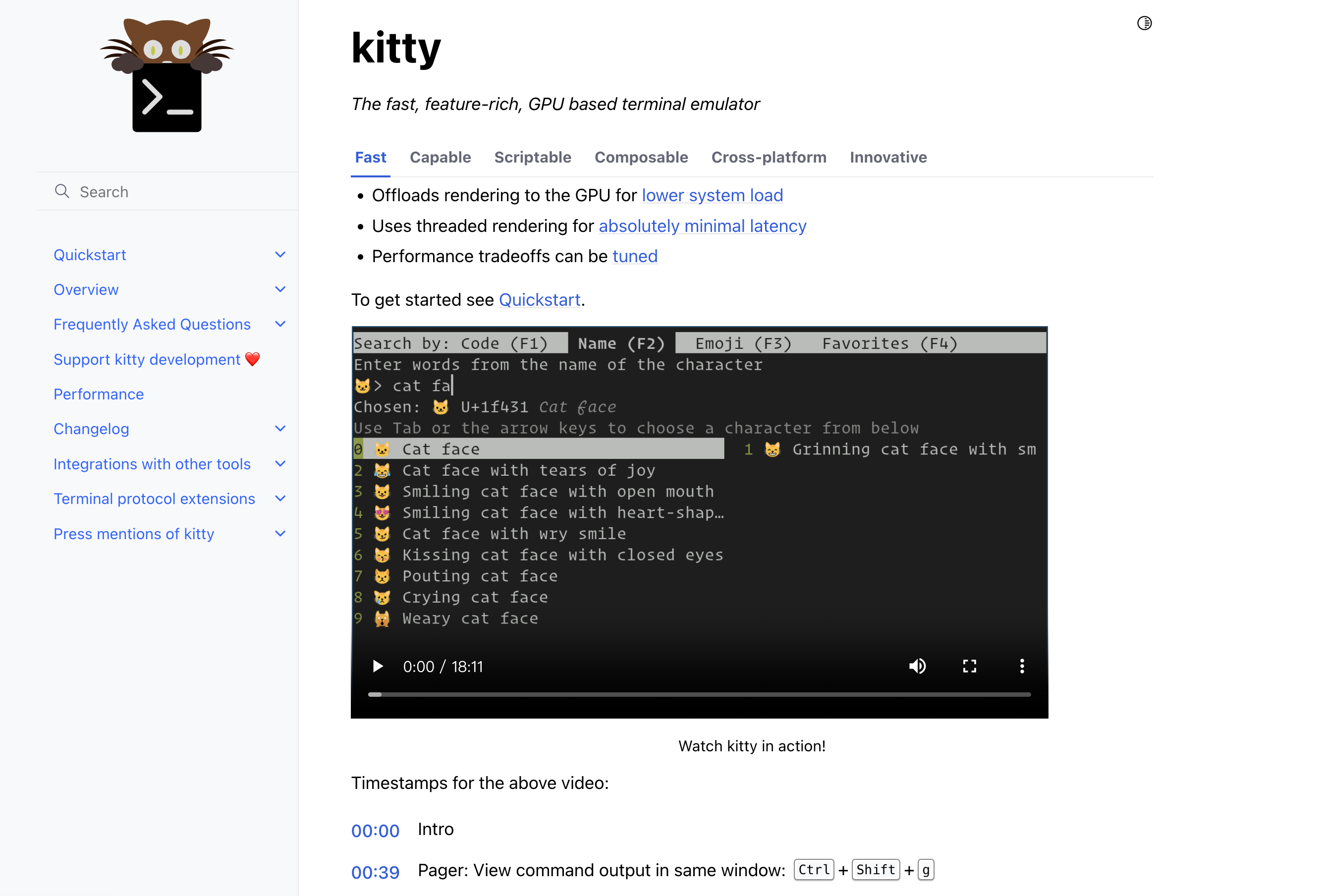
Task: Click the Shift key badge in timestamps
Action: click(x=875, y=870)
